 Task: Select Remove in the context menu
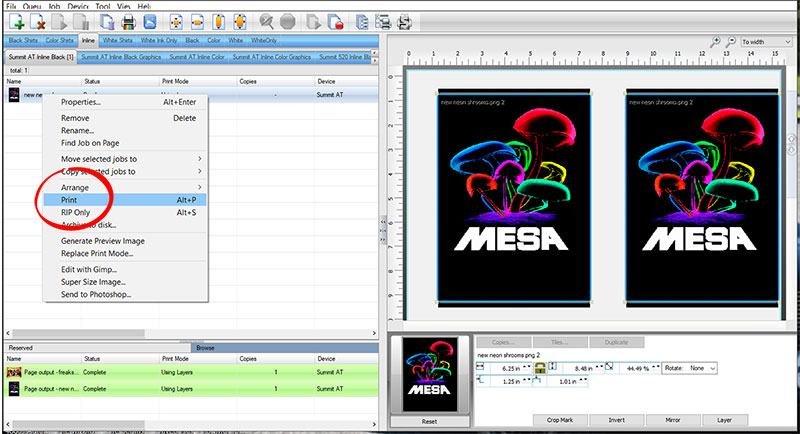(125, 118)
